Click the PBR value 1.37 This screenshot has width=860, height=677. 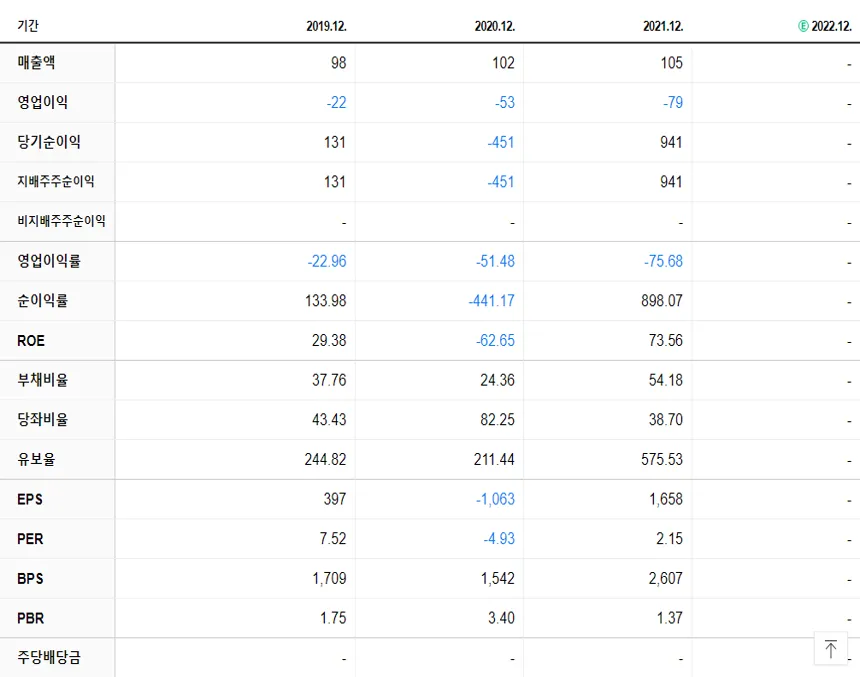coord(670,618)
